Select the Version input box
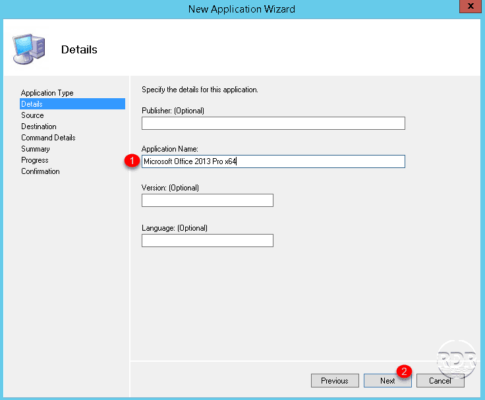Image resolution: width=485 pixels, height=400 pixels. [207, 200]
